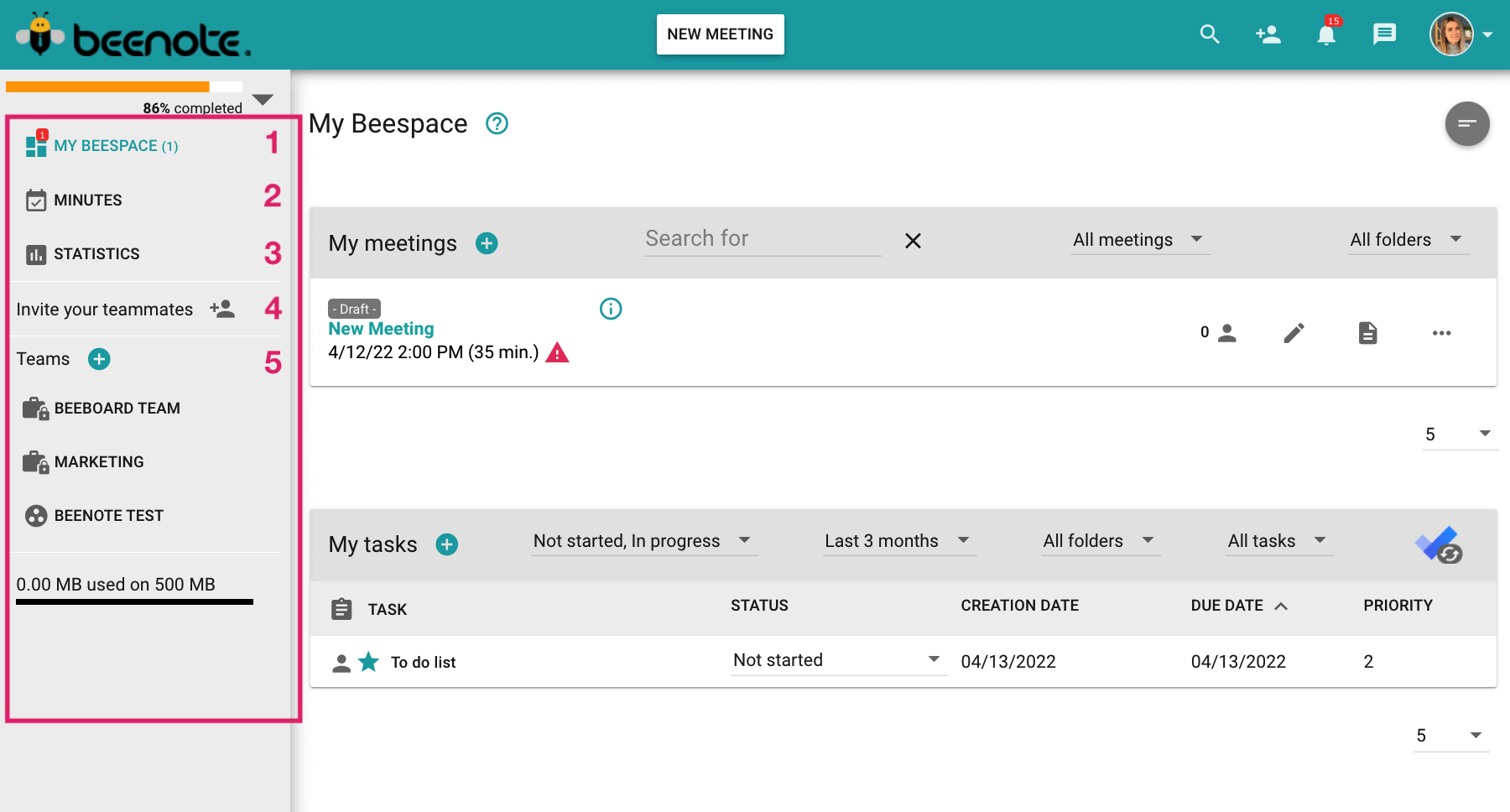Screen dimensions: 1510x812
Task: Click the round gray collapse button top right
Action: click(x=1467, y=123)
